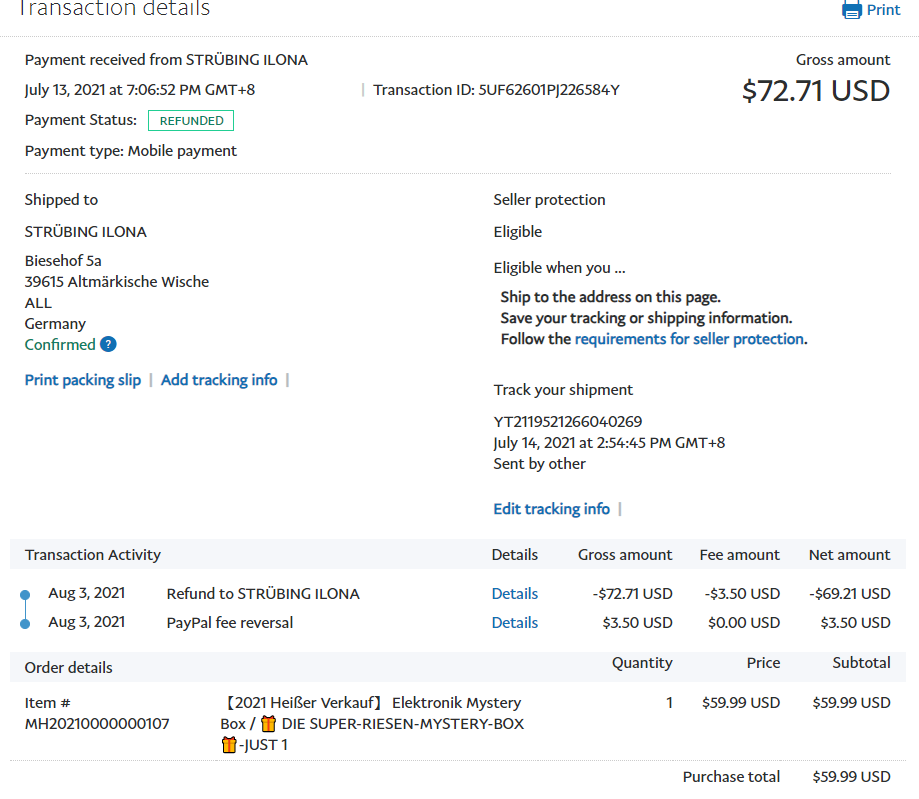Image resolution: width=919 pixels, height=799 pixels.
Task: Click Edit tracking info
Action: coord(551,509)
